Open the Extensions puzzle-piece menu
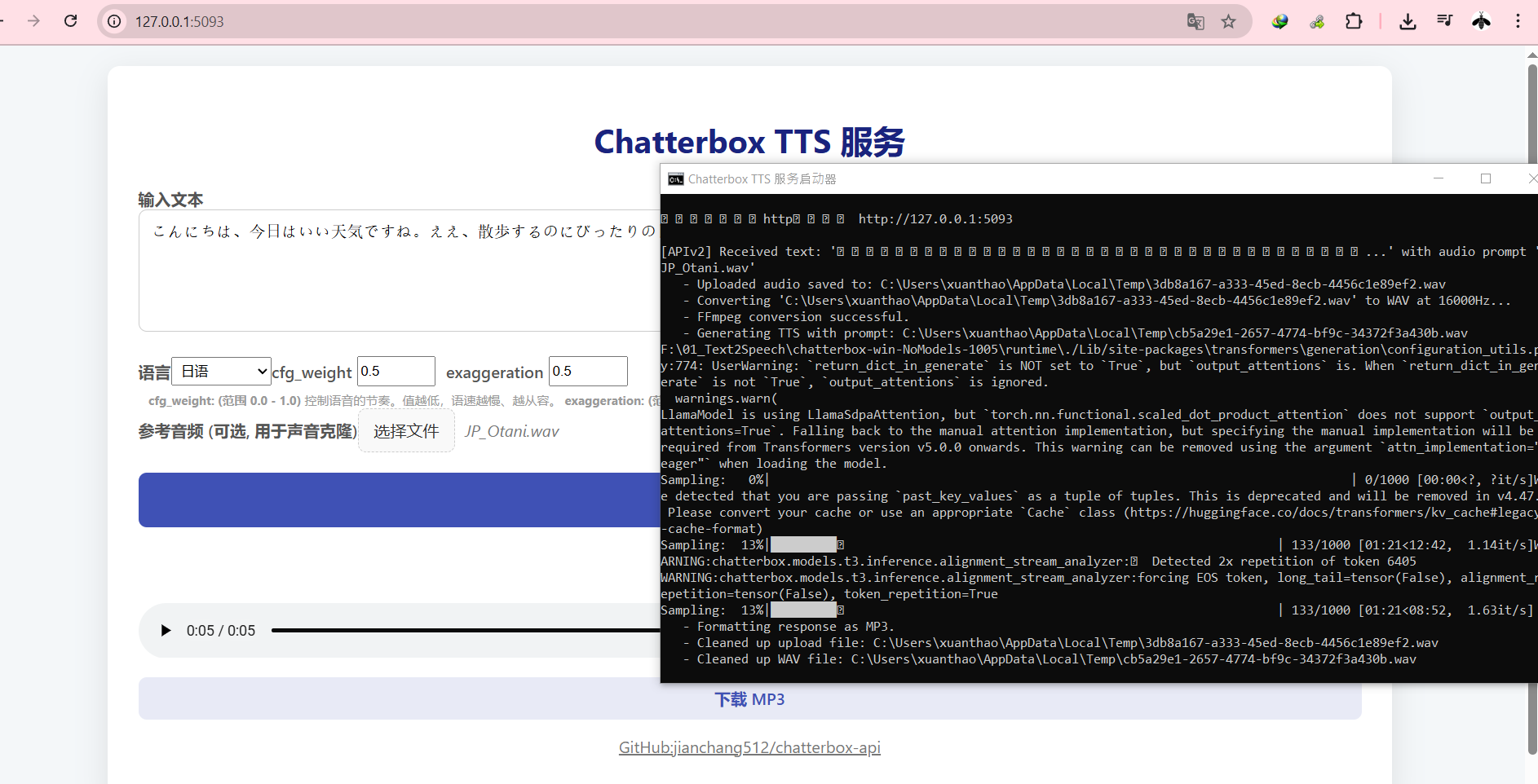This screenshot has width=1538, height=784. point(1354,22)
